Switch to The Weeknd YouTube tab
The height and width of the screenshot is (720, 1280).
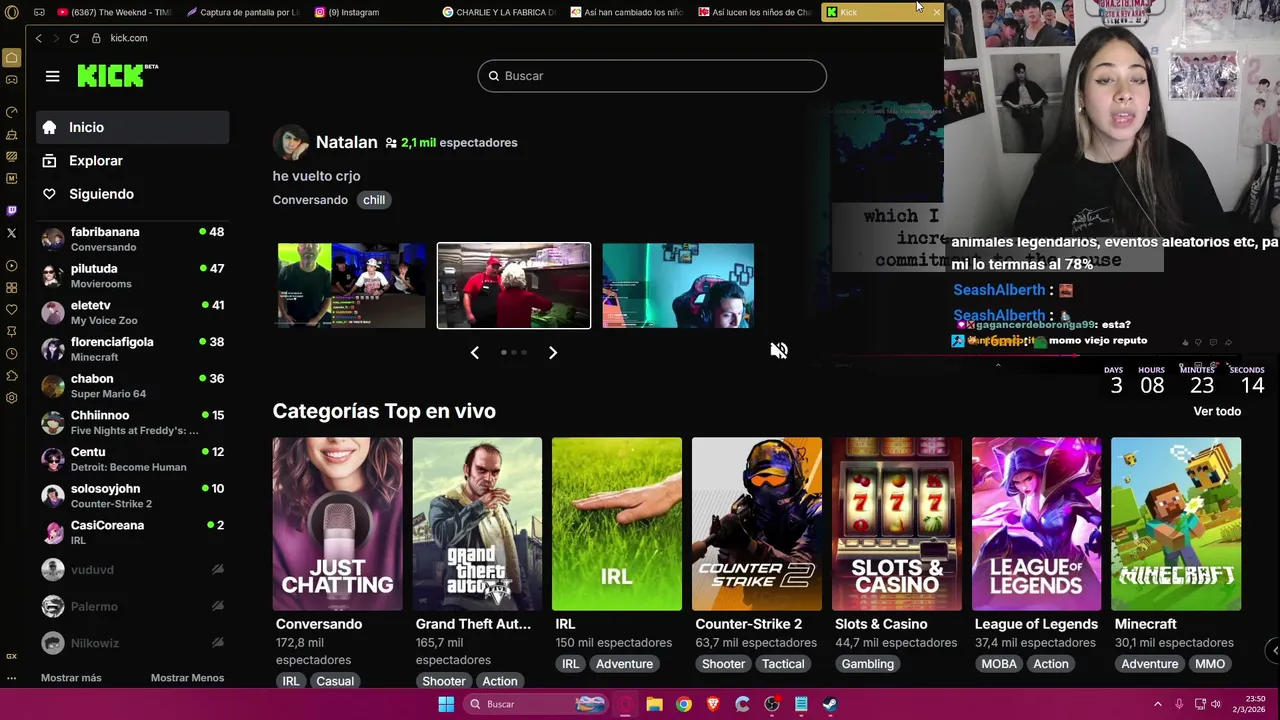(x=114, y=12)
